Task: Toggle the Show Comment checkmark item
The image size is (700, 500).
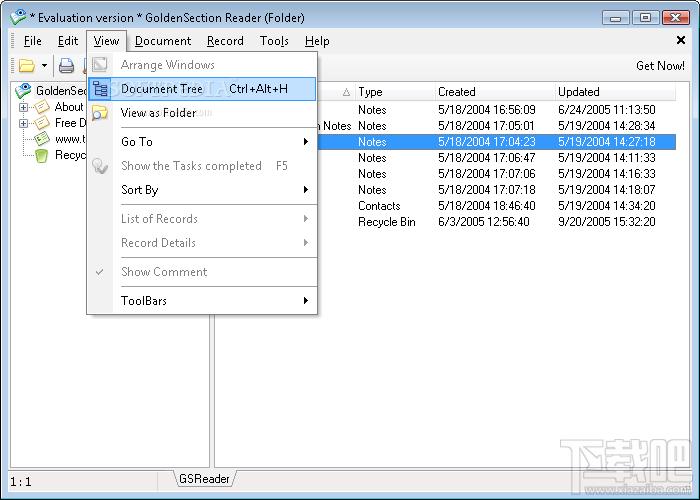Action: pyautogui.click(x=164, y=272)
